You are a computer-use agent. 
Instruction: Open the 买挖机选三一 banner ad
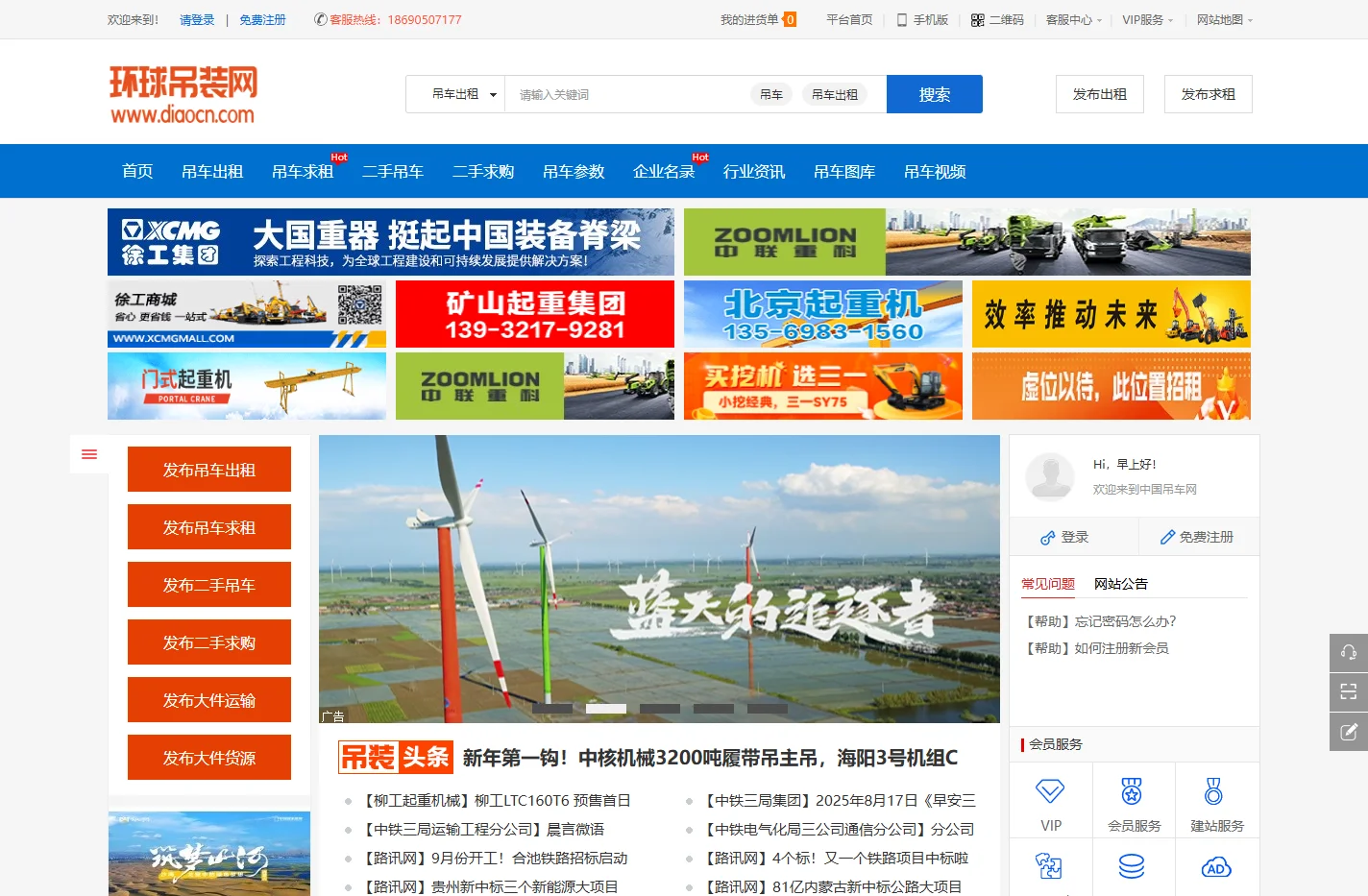coord(823,386)
